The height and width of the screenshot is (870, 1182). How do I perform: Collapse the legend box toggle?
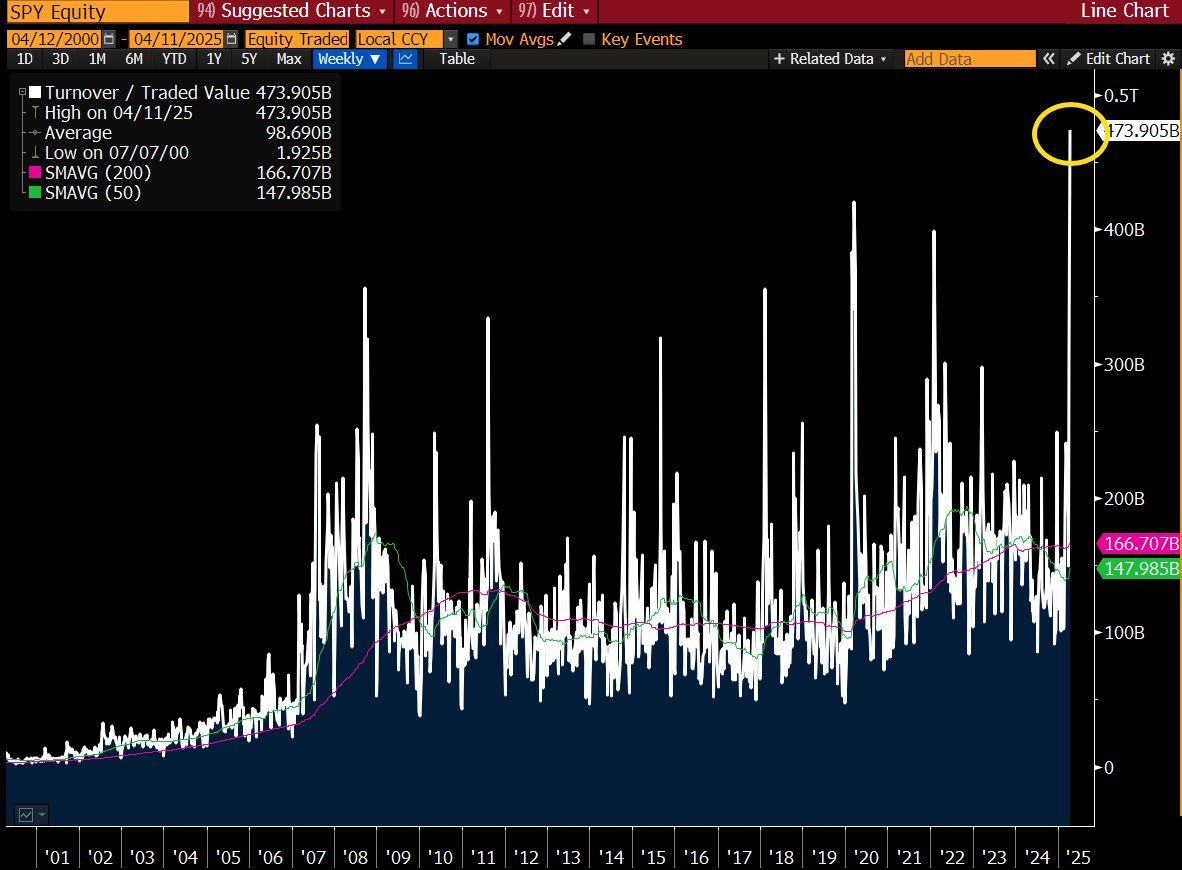coord(22,92)
